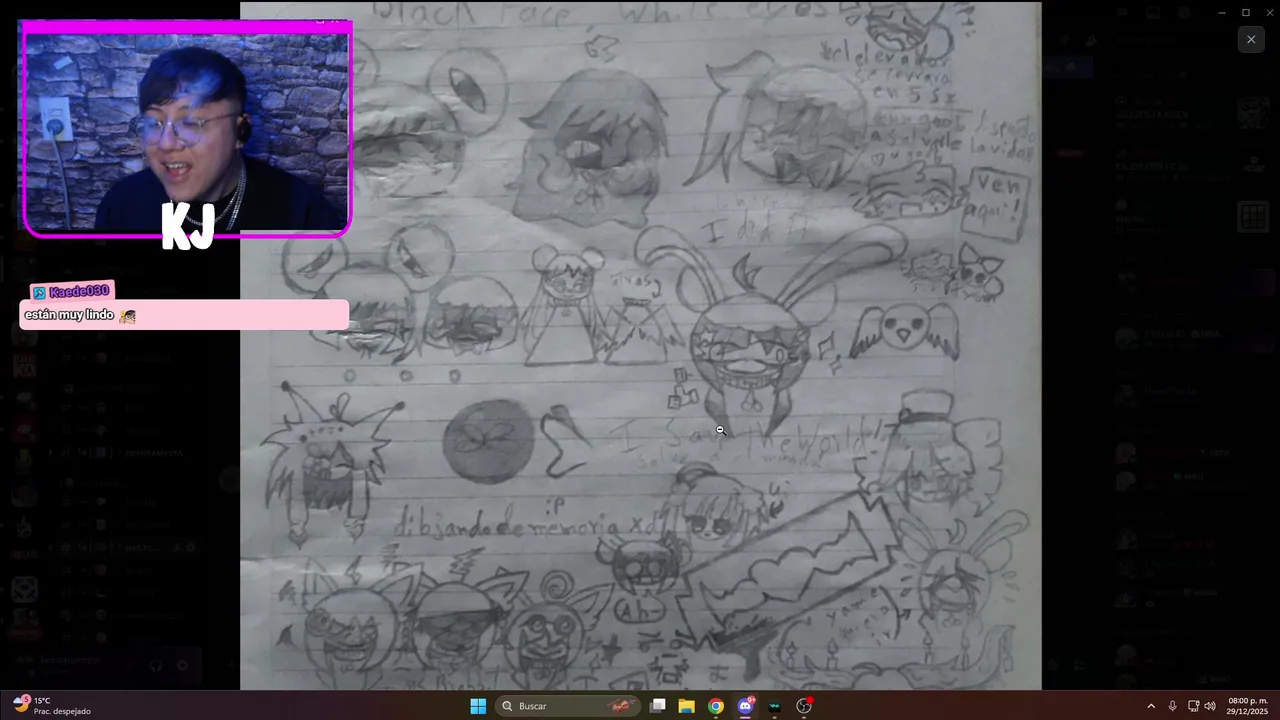Open Task View from the taskbar
1280x720 pixels.
click(x=658, y=706)
